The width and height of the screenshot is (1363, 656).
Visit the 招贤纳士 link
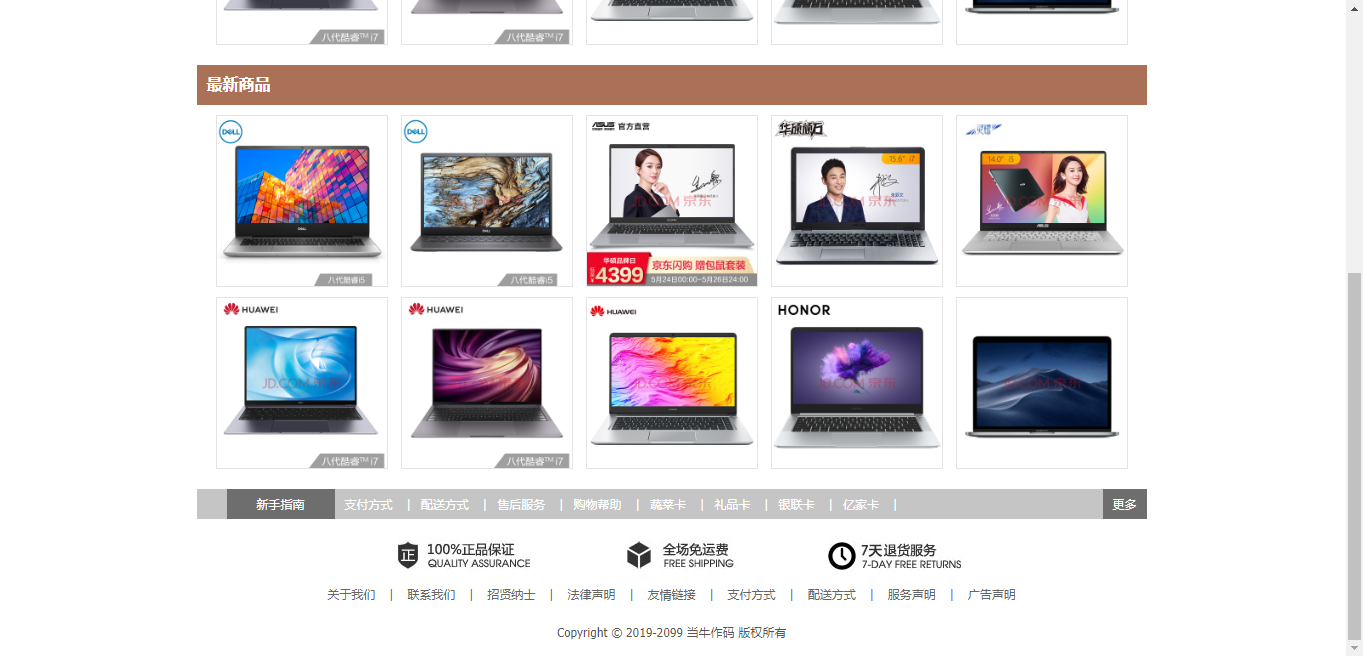coord(511,595)
